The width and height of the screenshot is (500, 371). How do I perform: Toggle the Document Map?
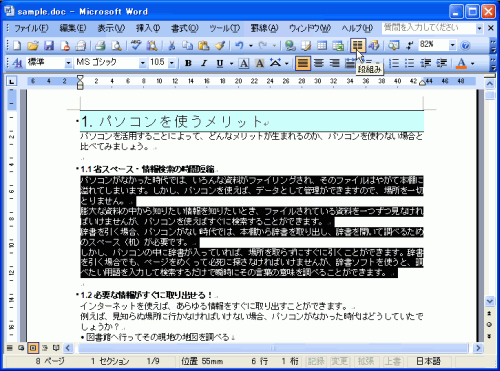[x=394, y=45]
